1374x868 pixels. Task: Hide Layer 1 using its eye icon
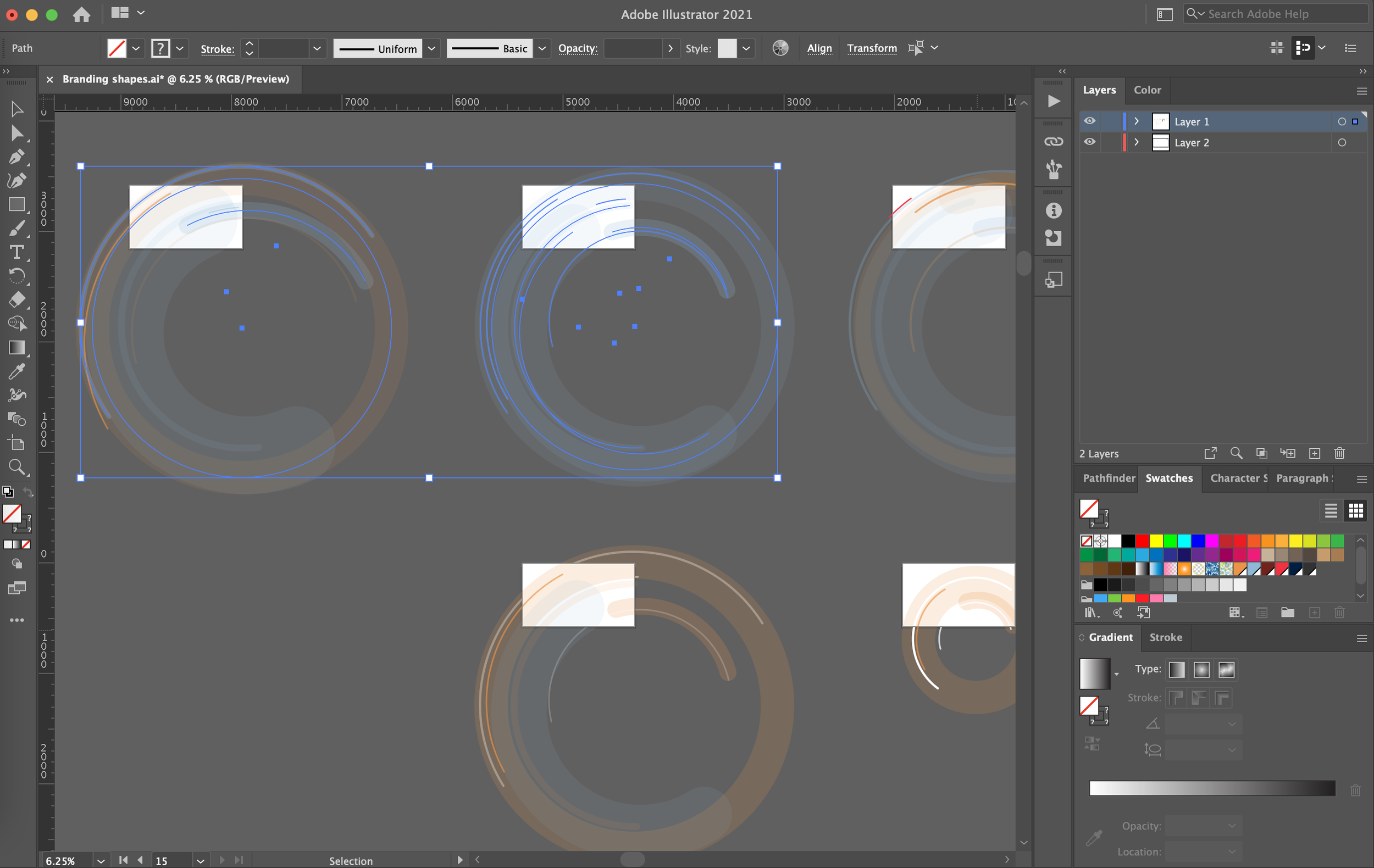1089,121
